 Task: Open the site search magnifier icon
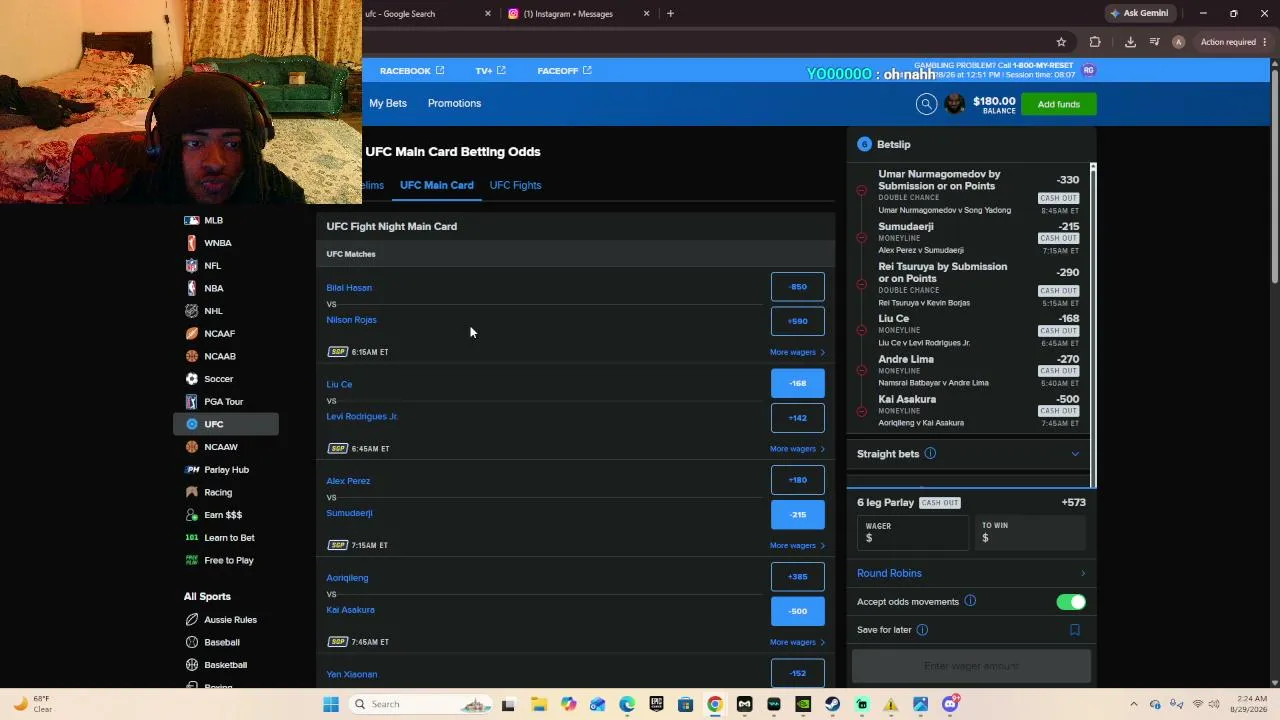click(x=926, y=103)
